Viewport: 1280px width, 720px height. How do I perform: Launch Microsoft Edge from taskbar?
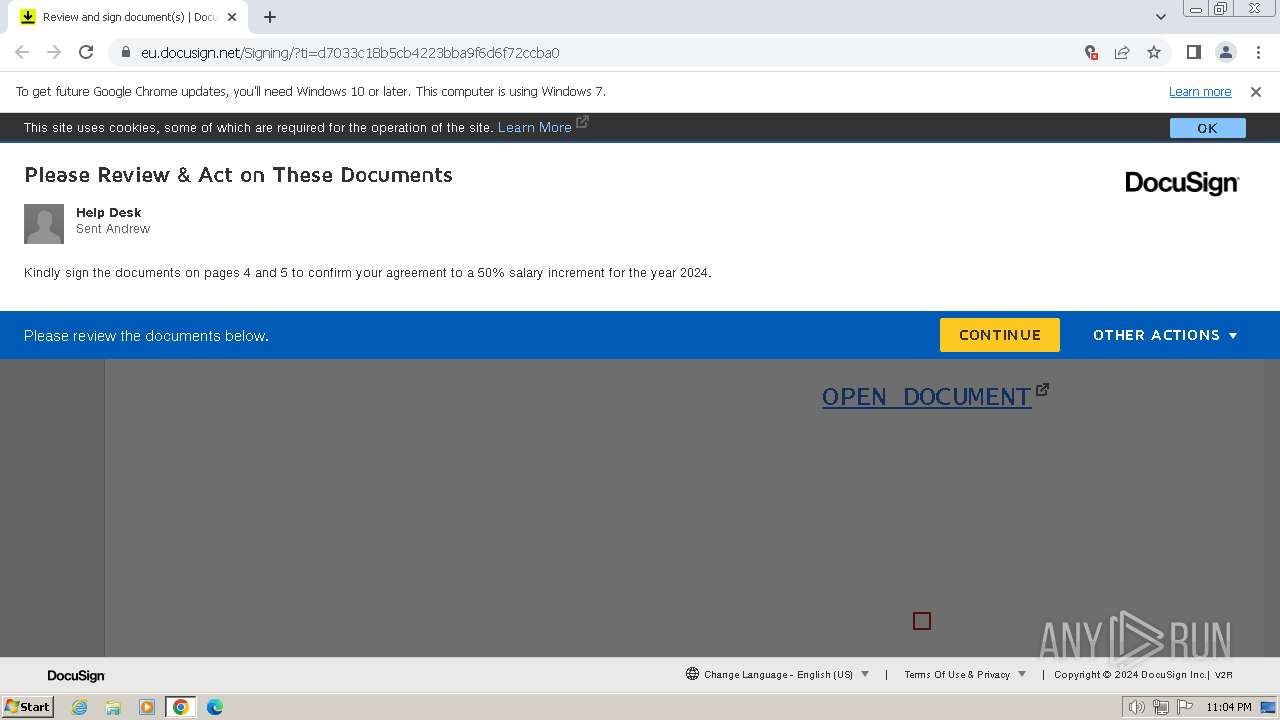coord(215,707)
